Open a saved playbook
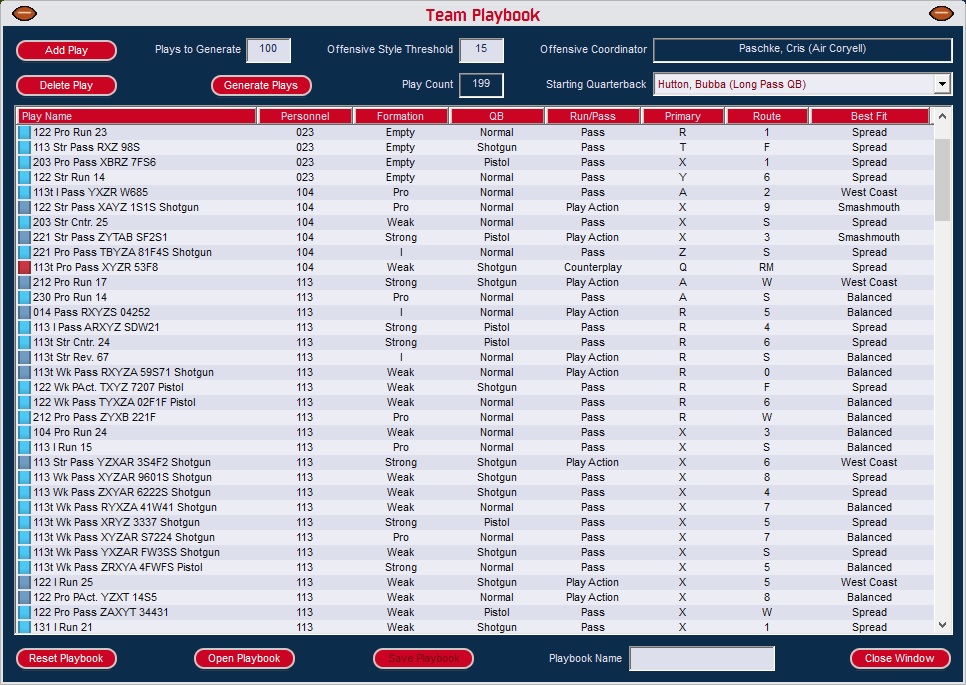Screen dimensions: 966x685 (245, 658)
